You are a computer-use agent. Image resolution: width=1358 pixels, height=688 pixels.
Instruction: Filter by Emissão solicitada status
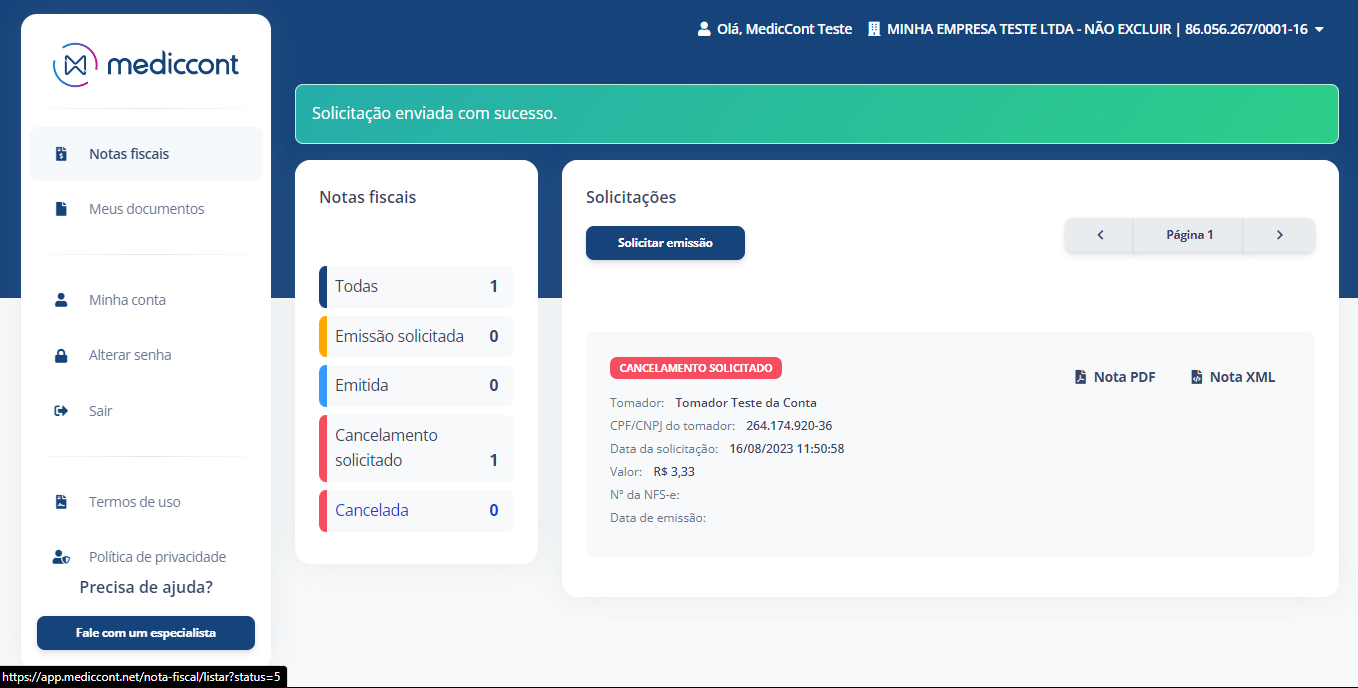coord(416,336)
